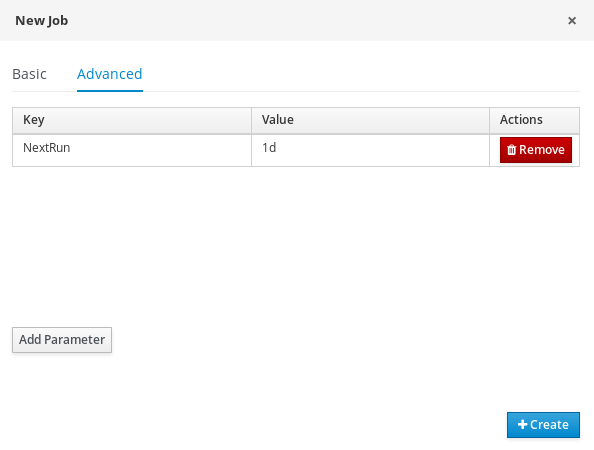Click the 1d value cell

pyautogui.click(x=370, y=150)
